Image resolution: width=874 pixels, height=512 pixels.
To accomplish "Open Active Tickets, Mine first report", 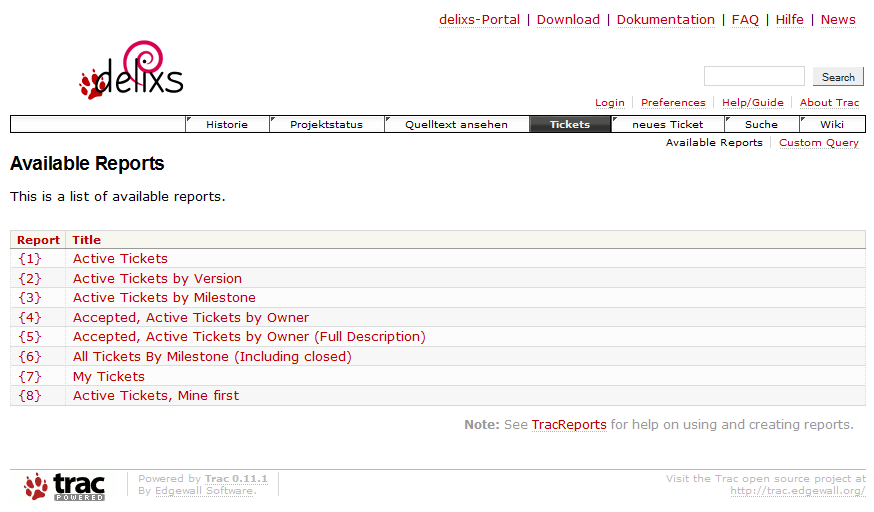I will coord(156,396).
